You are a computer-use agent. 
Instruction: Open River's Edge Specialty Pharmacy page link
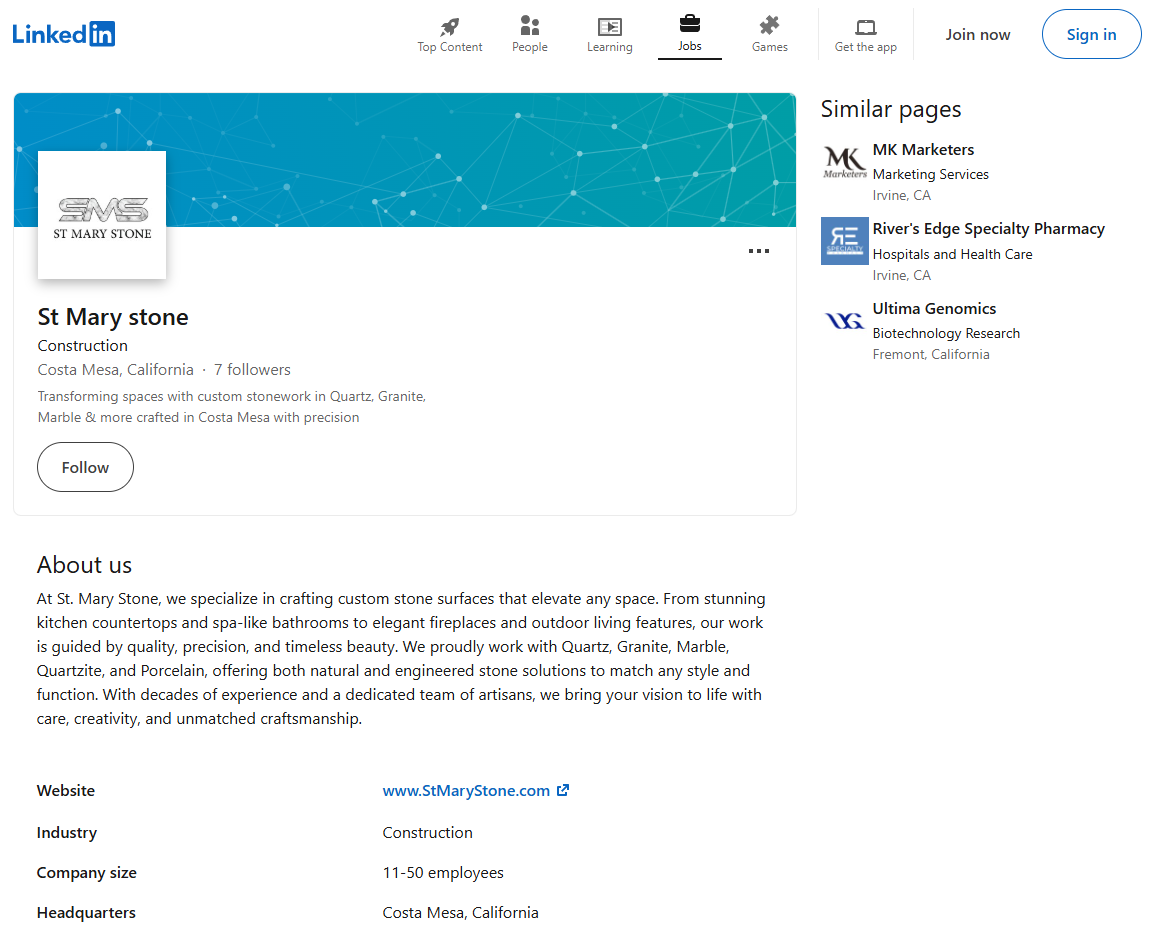point(989,229)
